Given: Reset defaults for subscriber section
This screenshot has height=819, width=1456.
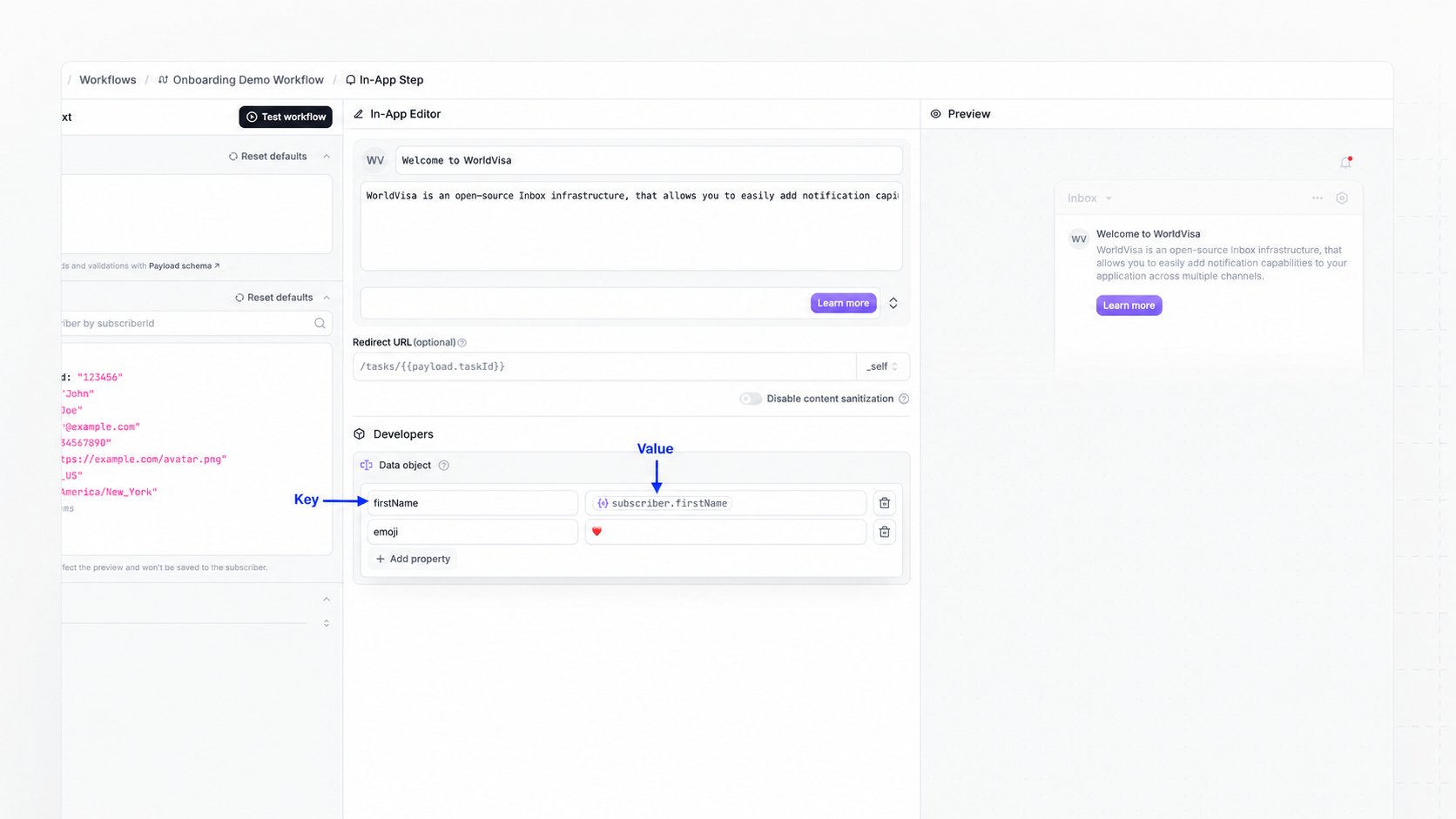Looking at the screenshot, I should pos(274,298).
